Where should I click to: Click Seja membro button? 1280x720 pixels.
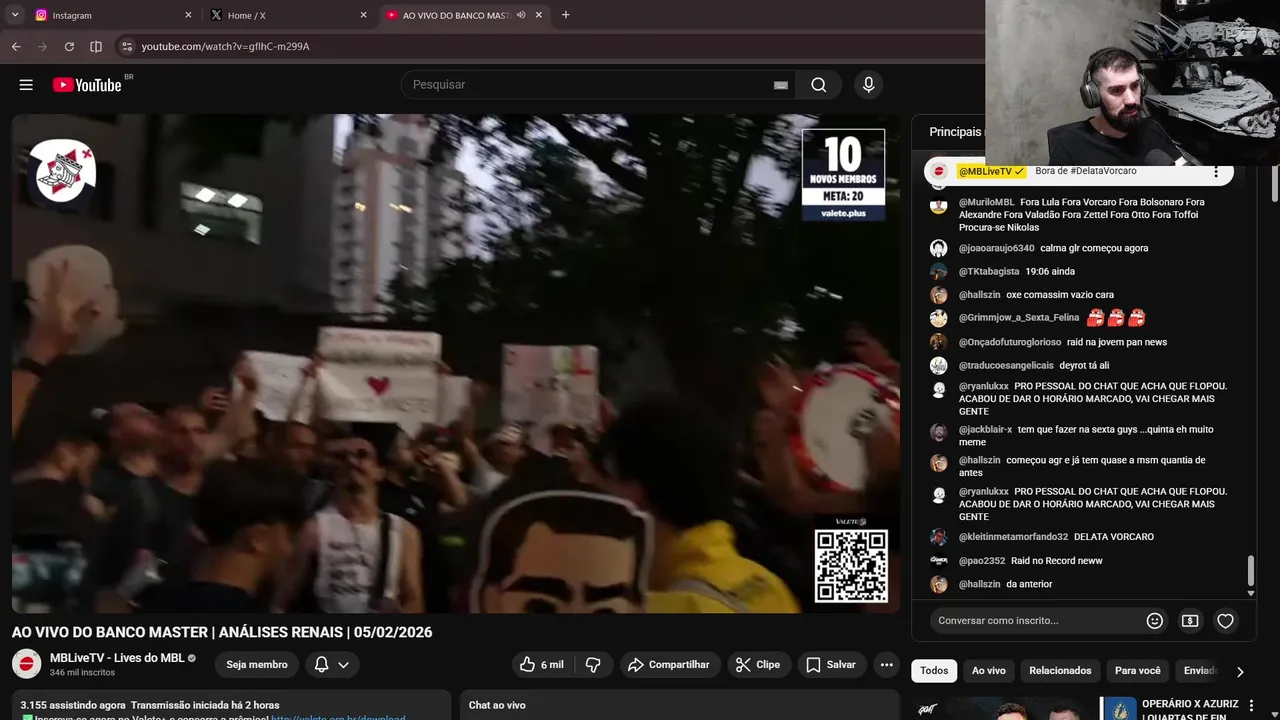[x=257, y=665]
